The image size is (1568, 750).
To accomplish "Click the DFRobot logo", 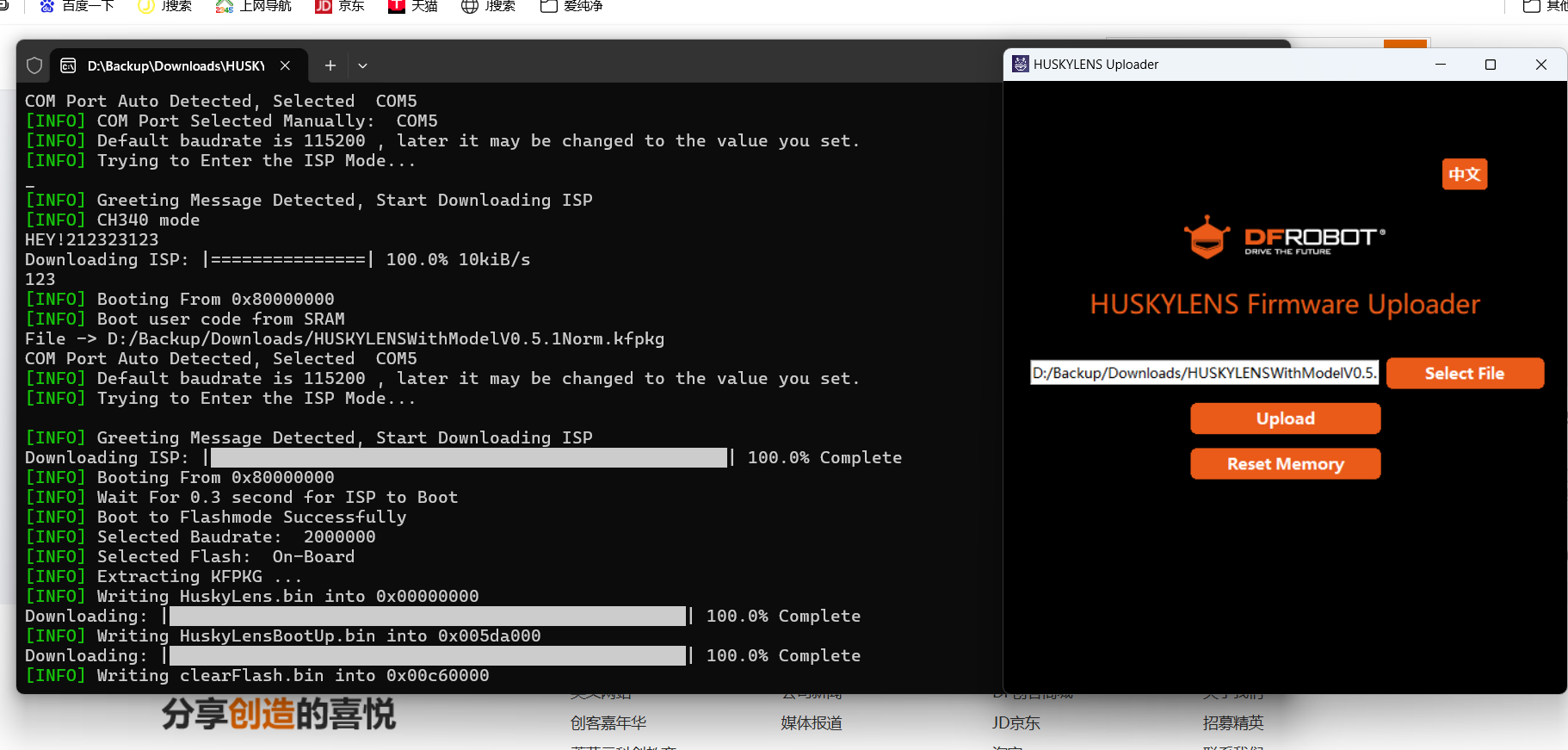I will pyautogui.click(x=1284, y=237).
